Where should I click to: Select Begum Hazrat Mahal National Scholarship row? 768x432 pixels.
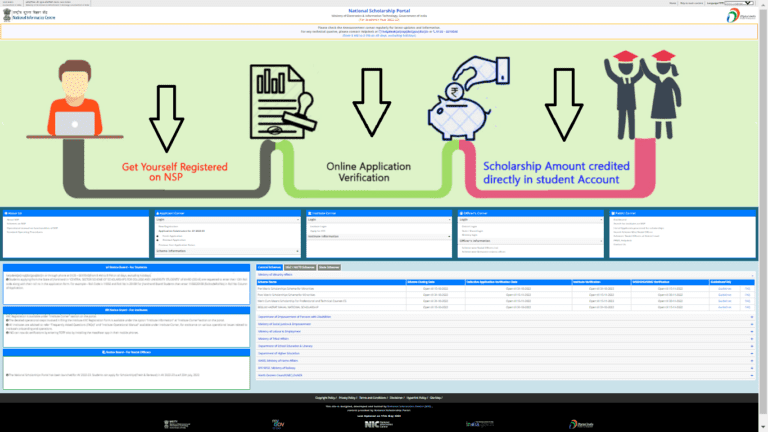click(x=505, y=307)
